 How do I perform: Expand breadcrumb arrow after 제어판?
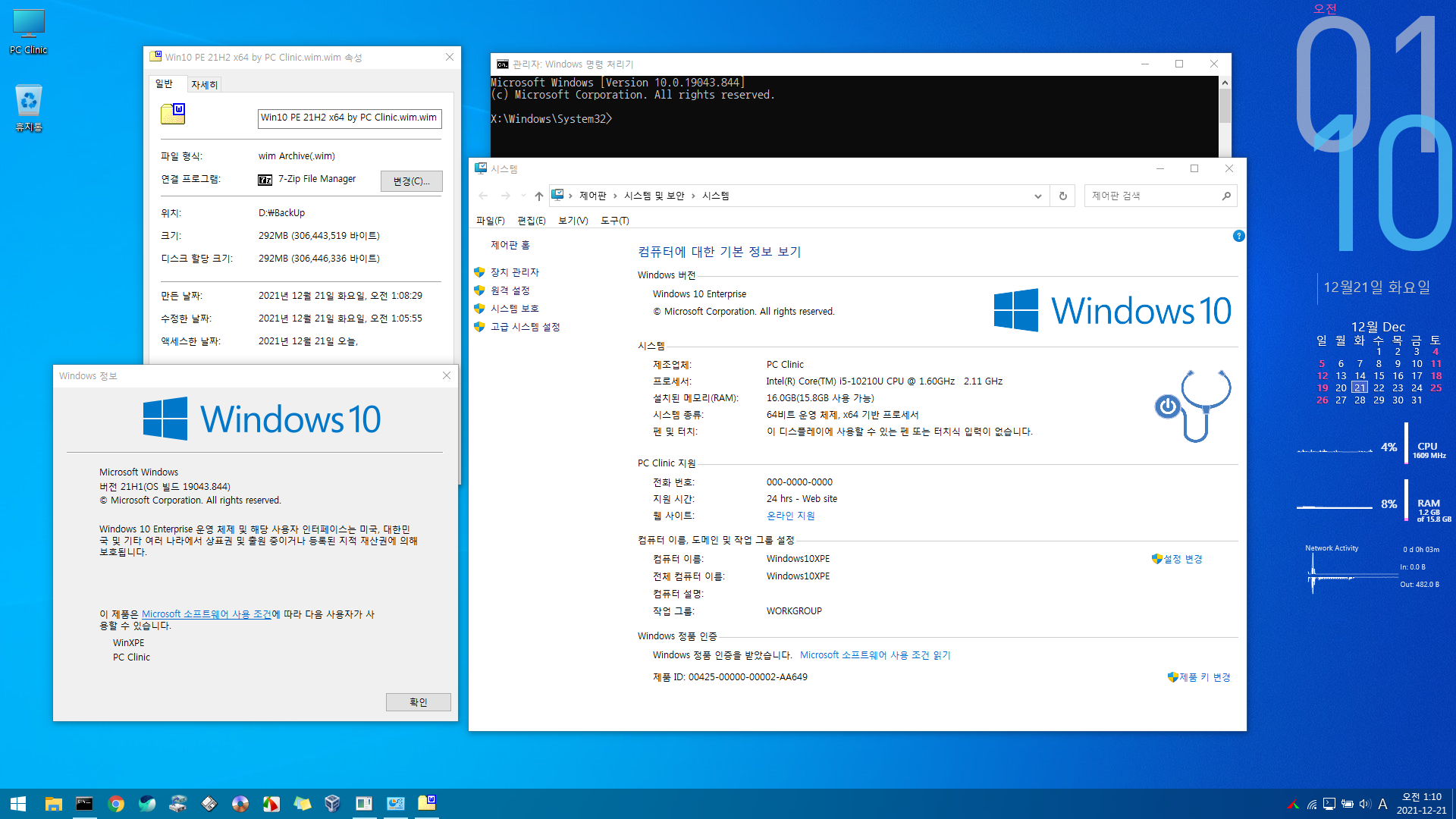tap(615, 196)
